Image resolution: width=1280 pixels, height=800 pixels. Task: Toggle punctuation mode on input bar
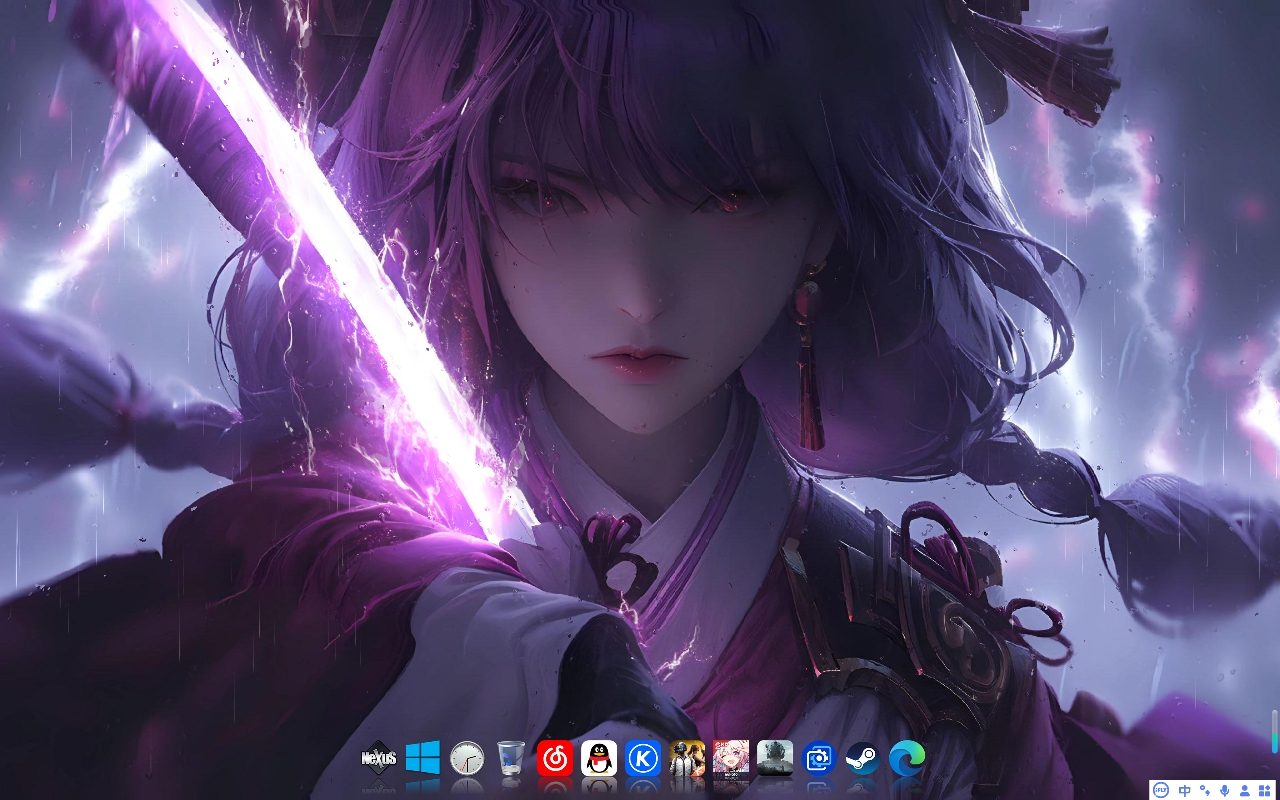[1205, 790]
